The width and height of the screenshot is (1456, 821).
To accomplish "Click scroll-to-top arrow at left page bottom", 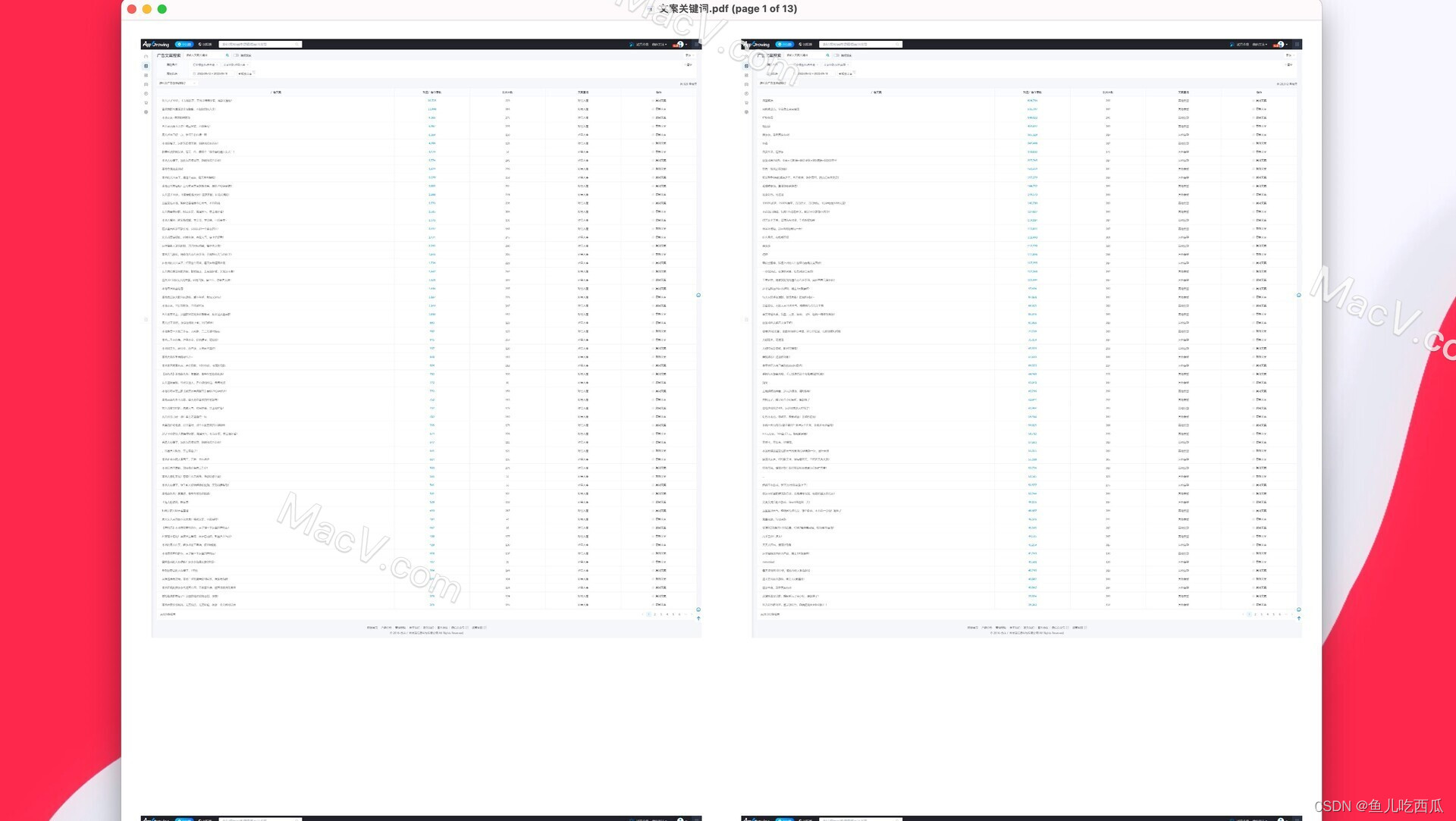I will [698, 619].
